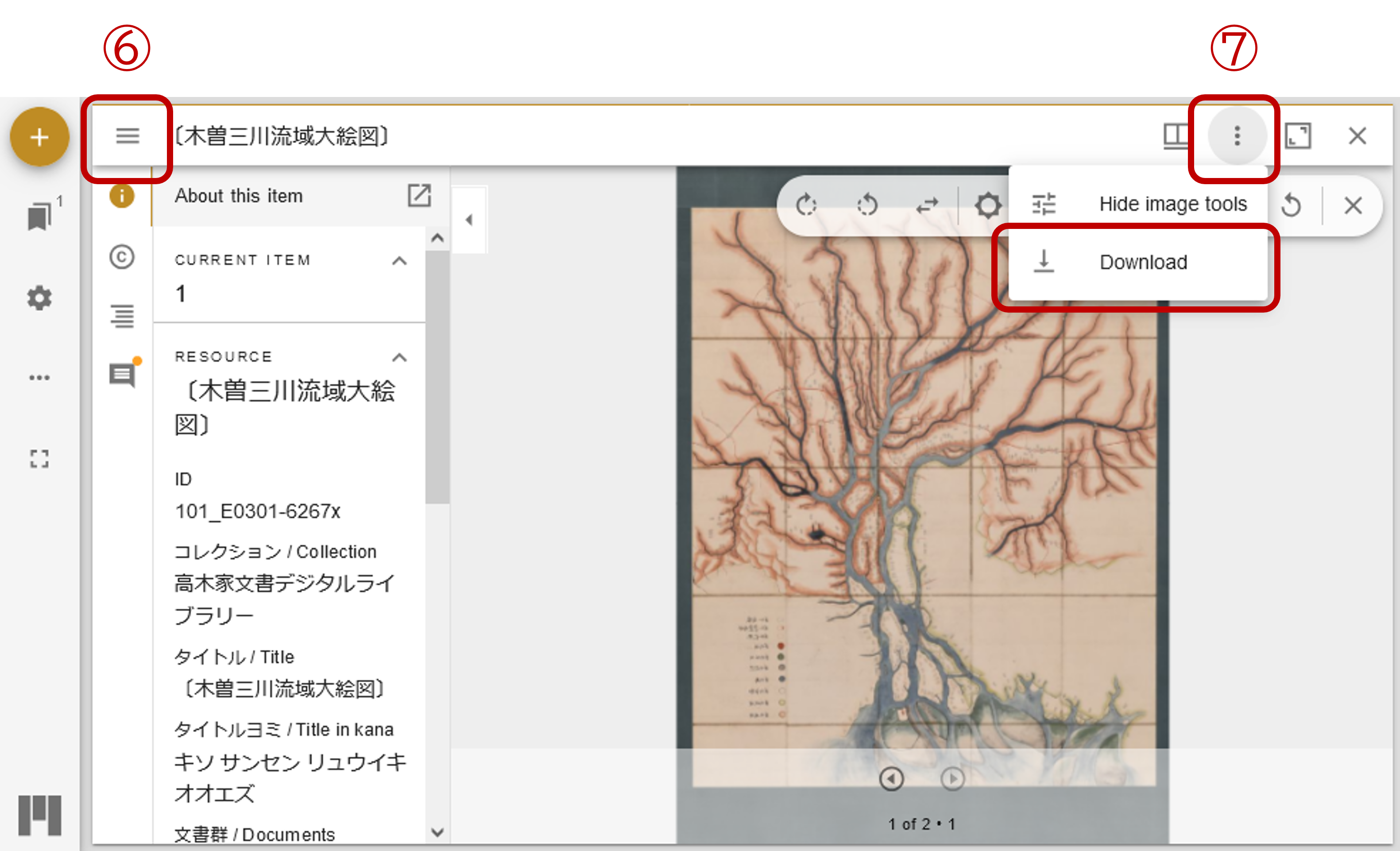Open the rights copyright panel icon
The width and height of the screenshot is (1400, 851).
pyautogui.click(x=122, y=257)
